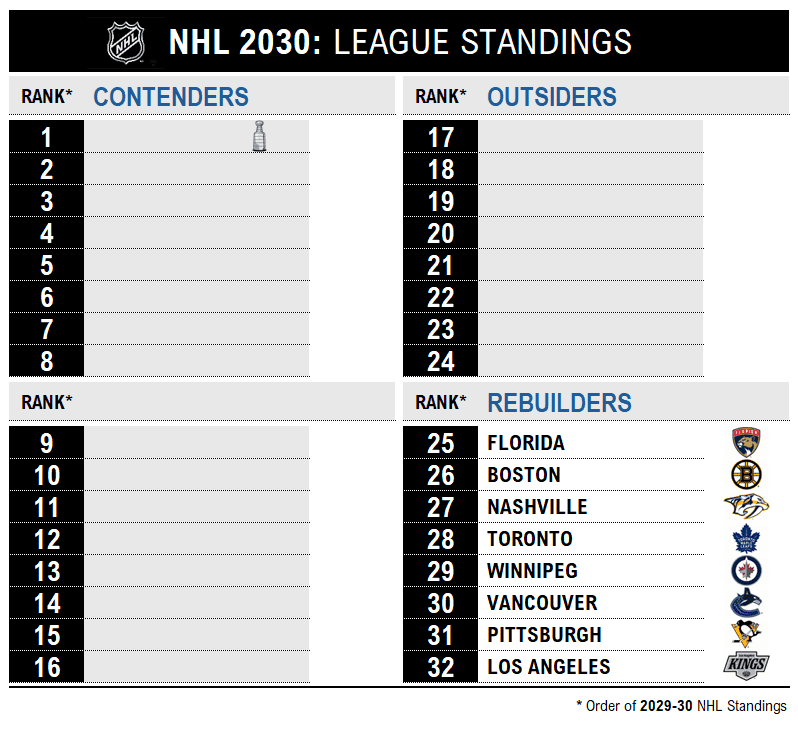Click the Winnipeg Jets logo

747,571
